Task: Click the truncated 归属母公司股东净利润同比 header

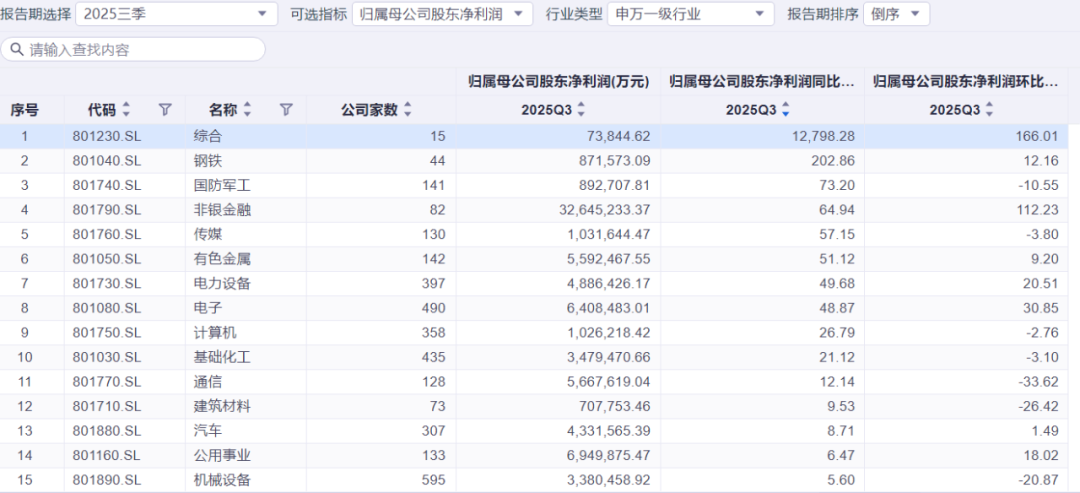Action: coord(762,82)
